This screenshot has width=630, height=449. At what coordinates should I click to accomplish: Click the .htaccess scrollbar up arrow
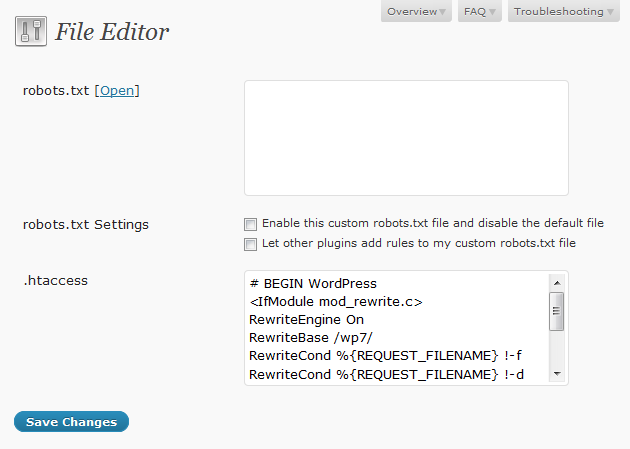tap(557, 283)
